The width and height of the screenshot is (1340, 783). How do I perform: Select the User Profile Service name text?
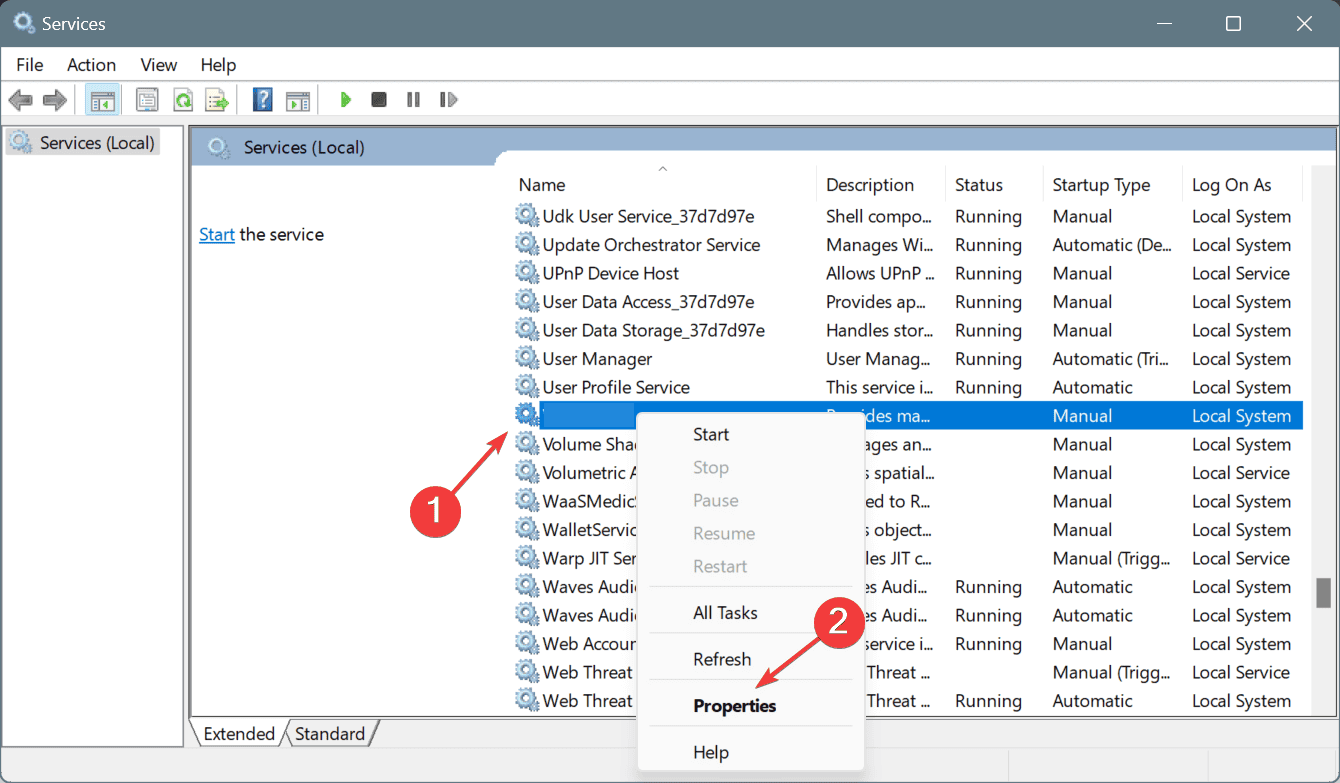tap(616, 387)
